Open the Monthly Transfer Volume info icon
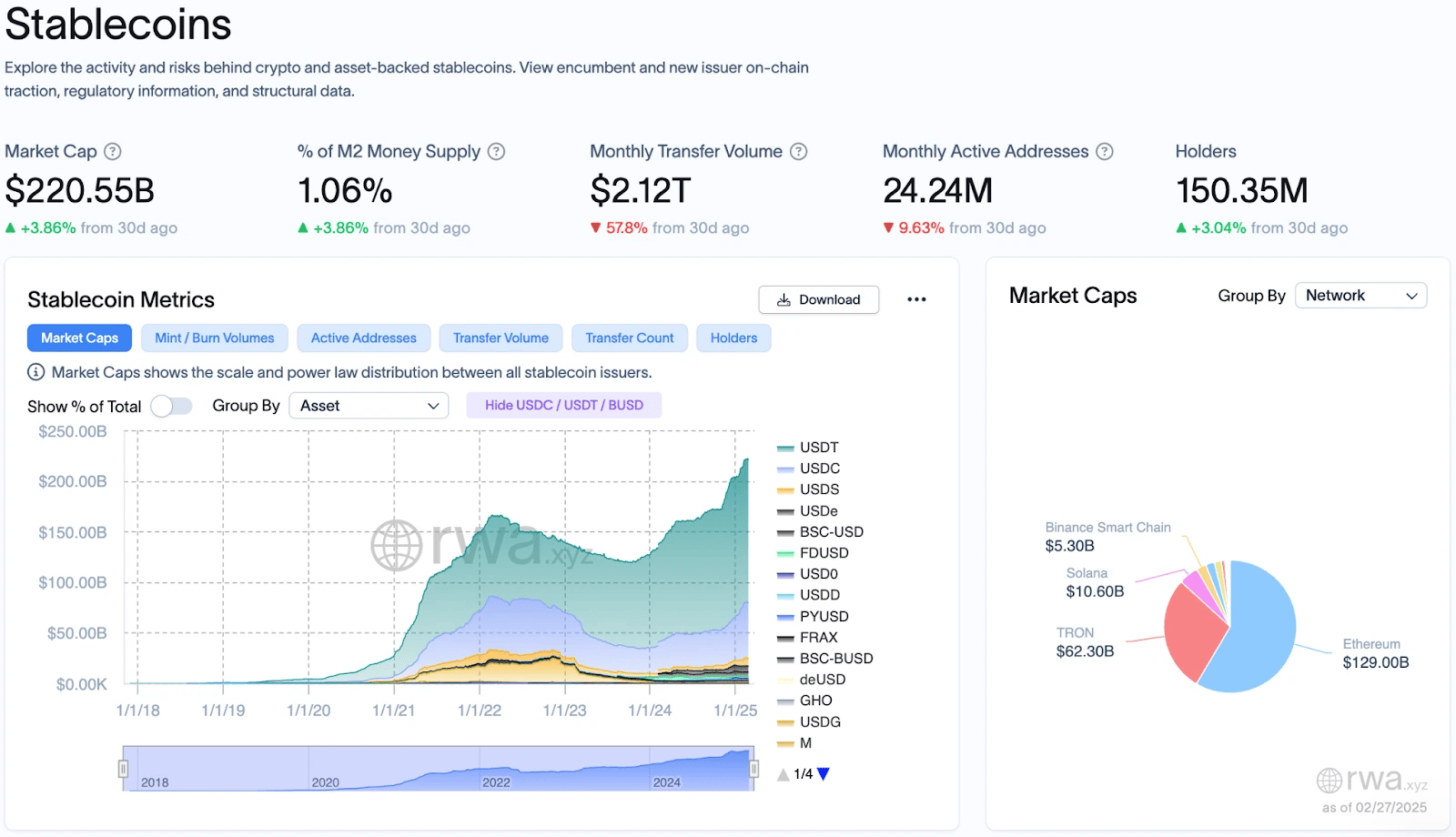The image size is (1456, 837). click(798, 151)
